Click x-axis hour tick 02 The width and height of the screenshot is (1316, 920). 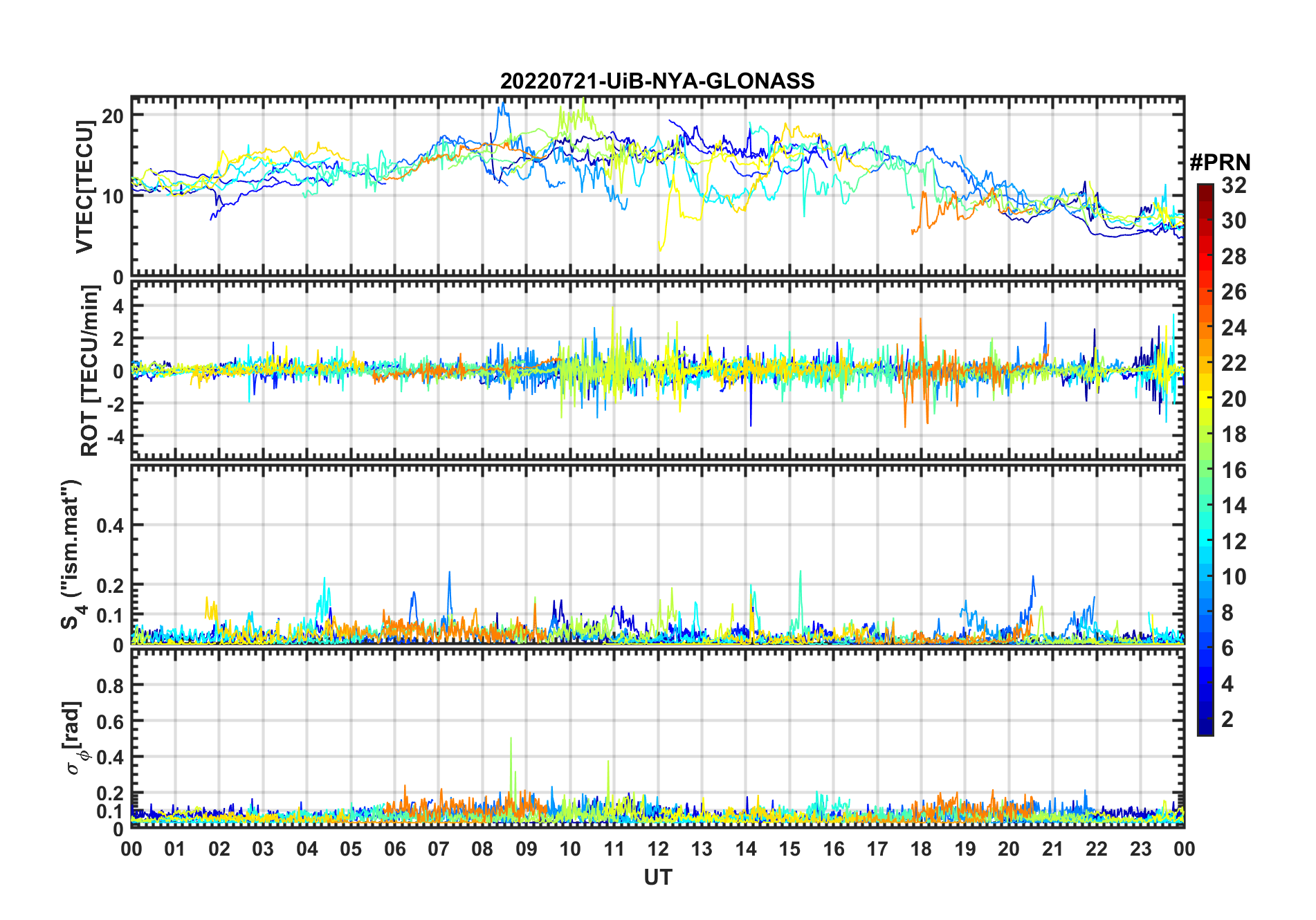[x=219, y=849]
